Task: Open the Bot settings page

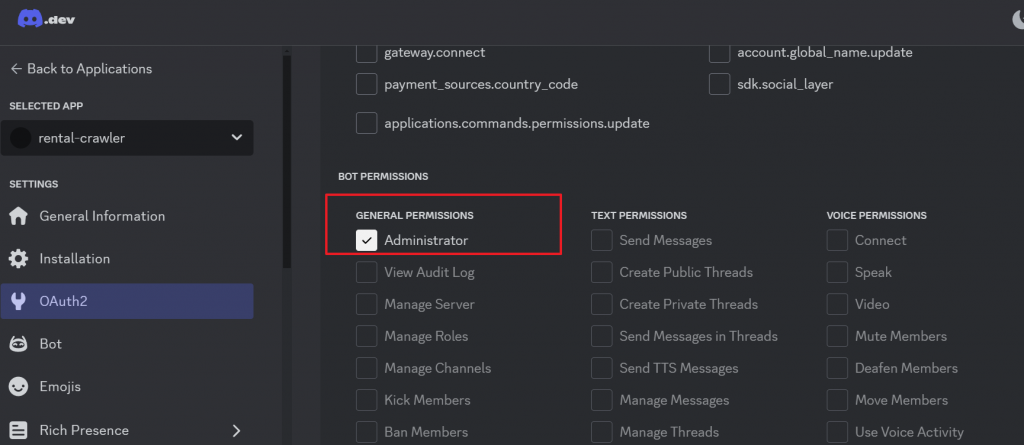Action: [x=127, y=344]
